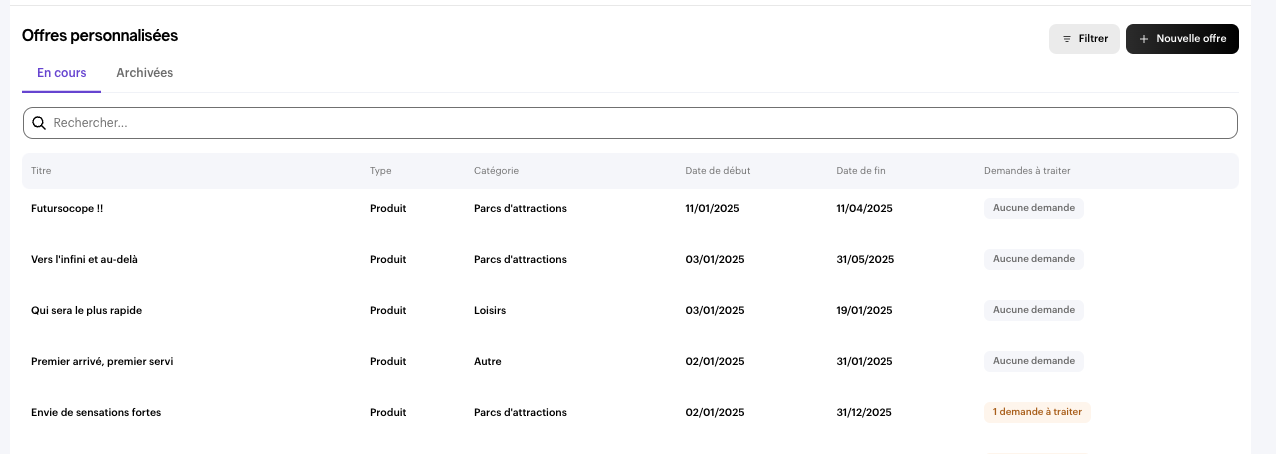1276x454 pixels.
Task: Select the En cours tab
Action: tap(61, 73)
